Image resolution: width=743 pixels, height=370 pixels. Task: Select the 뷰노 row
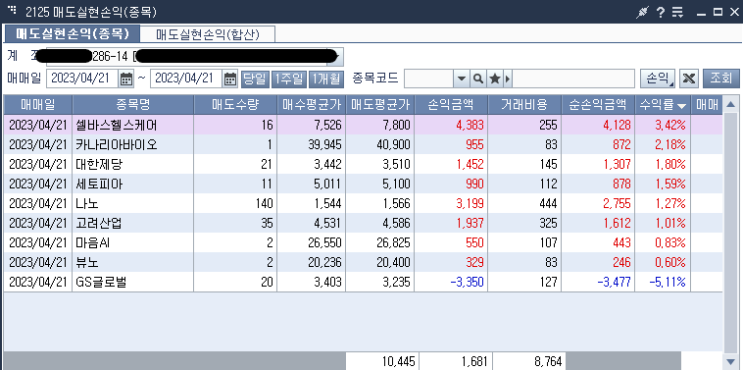click(x=363, y=262)
